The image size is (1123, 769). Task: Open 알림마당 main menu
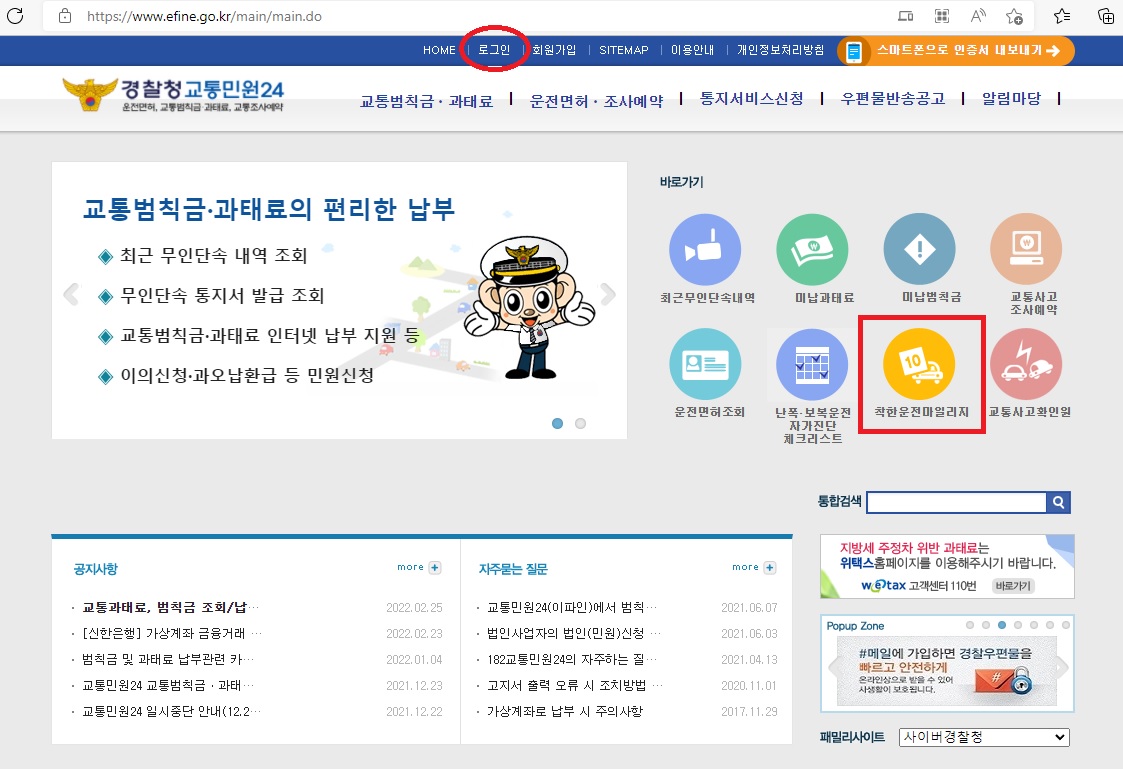[1011, 99]
